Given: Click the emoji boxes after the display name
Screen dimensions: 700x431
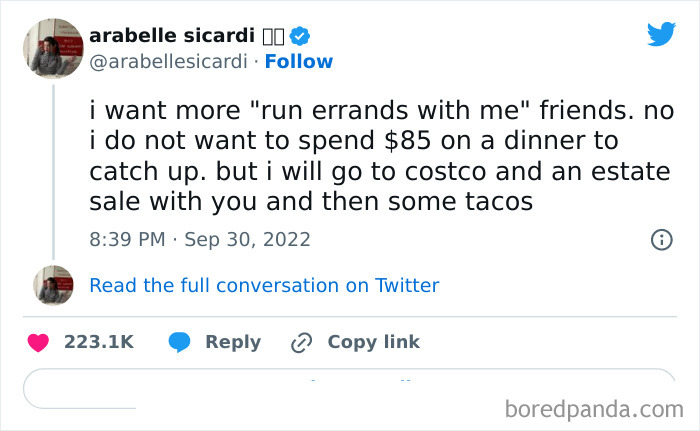Looking at the screenshot, I should 273,36.
